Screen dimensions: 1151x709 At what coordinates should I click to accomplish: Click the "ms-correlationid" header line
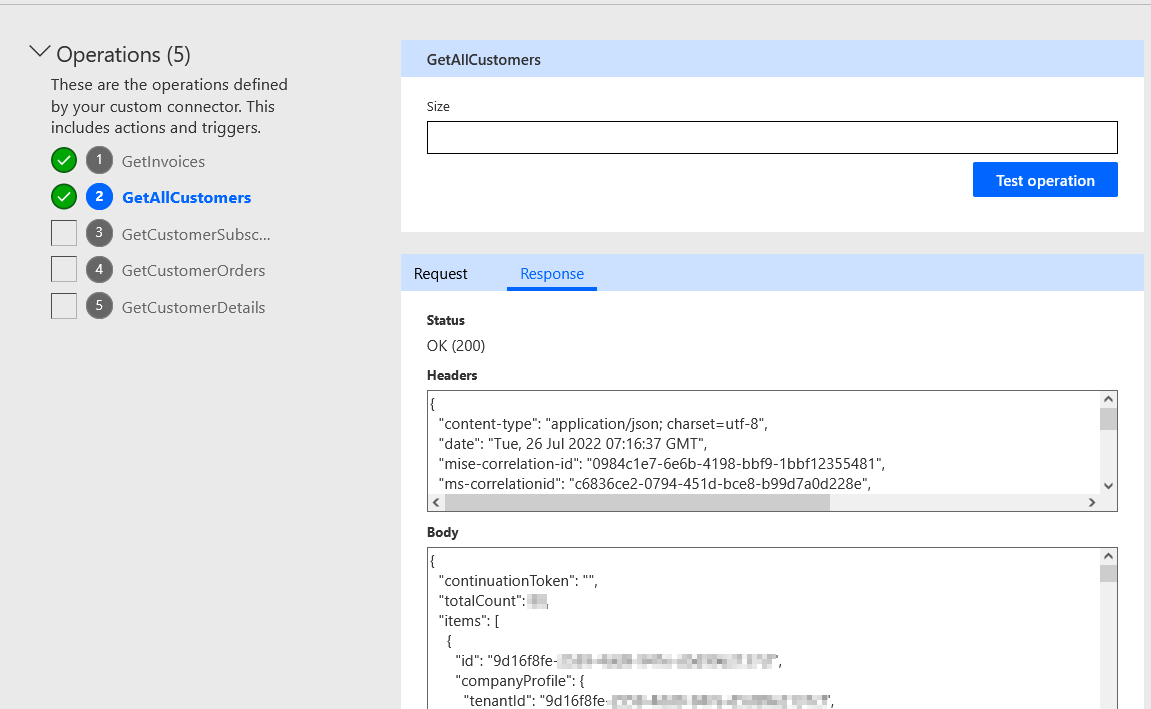(654, 484)
